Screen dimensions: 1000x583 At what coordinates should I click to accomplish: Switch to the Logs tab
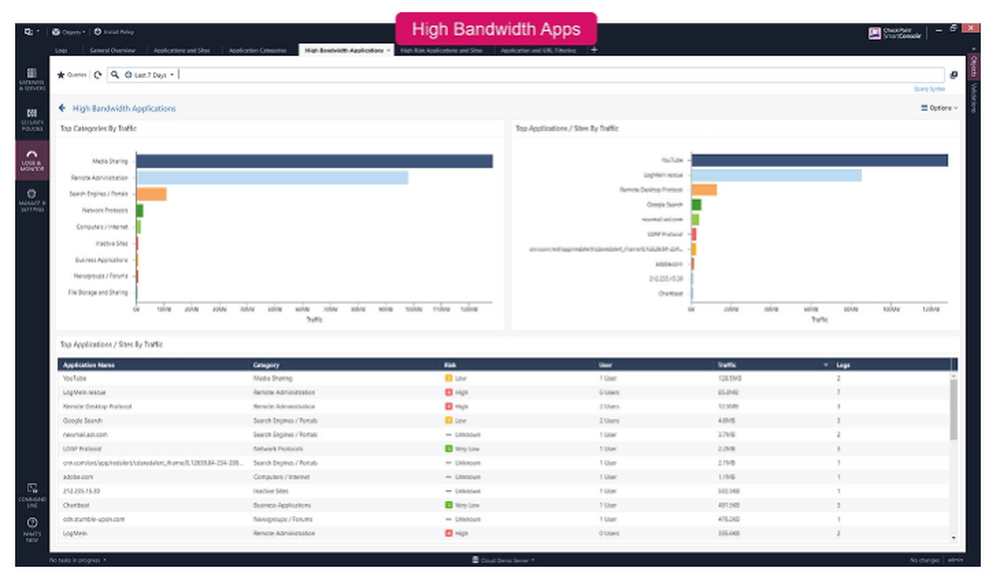pyautogui.click(x=61, y=50)
